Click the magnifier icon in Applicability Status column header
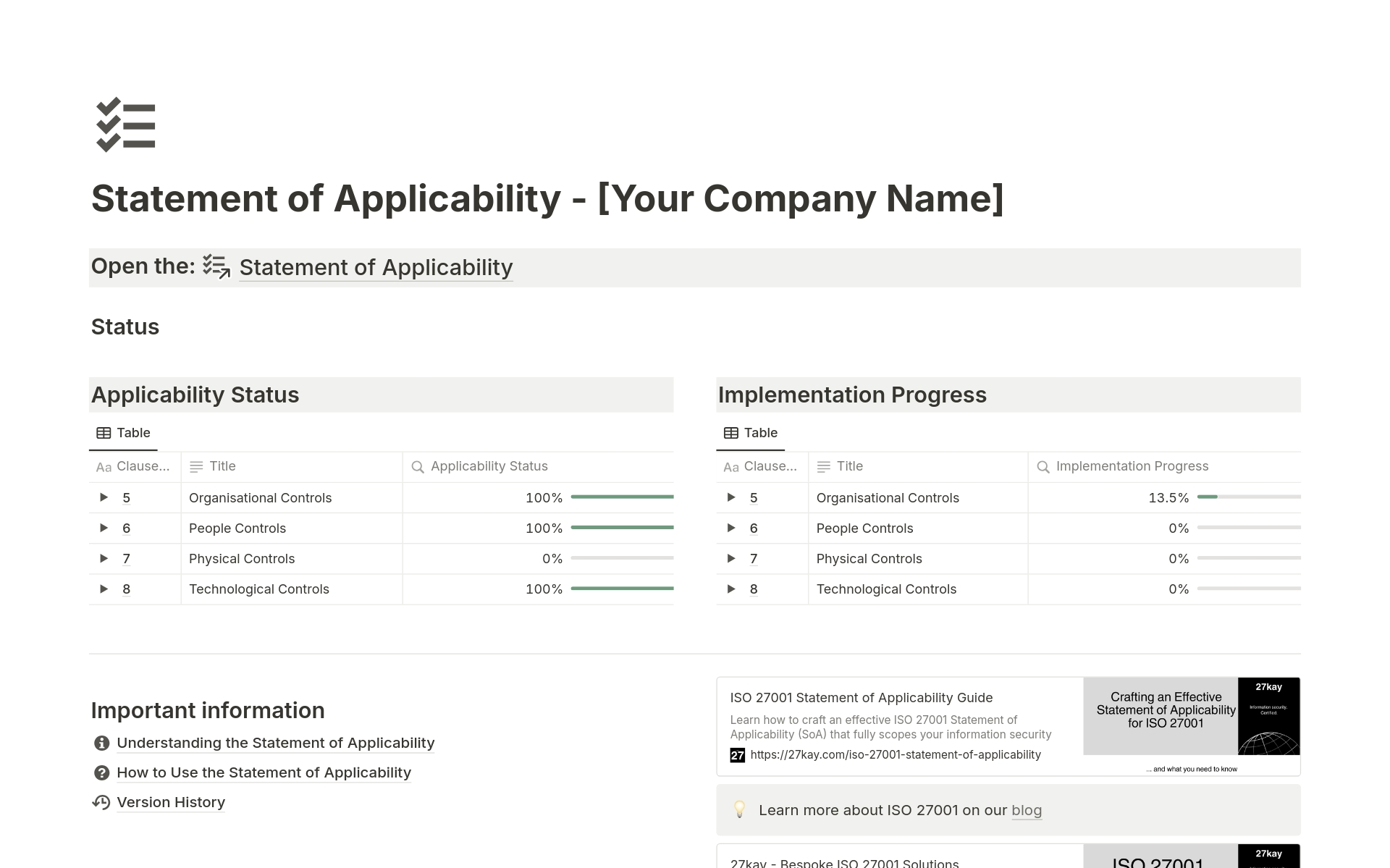1390x868 pixels. click(x=418, y=467)
